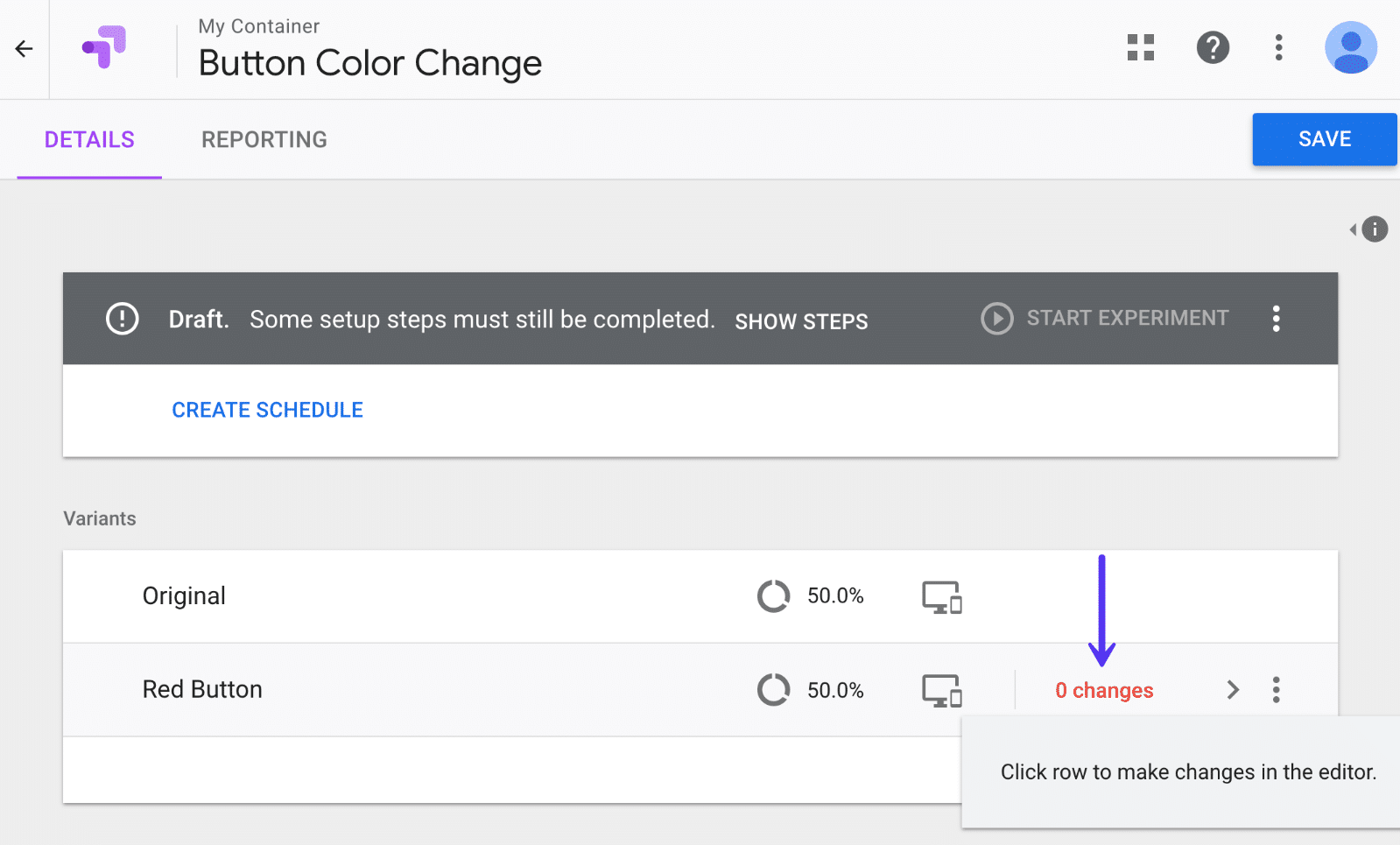This screenshot has width=1400, height=845.
Task: Click the draft warning alert icon
Action: (122, 319)
